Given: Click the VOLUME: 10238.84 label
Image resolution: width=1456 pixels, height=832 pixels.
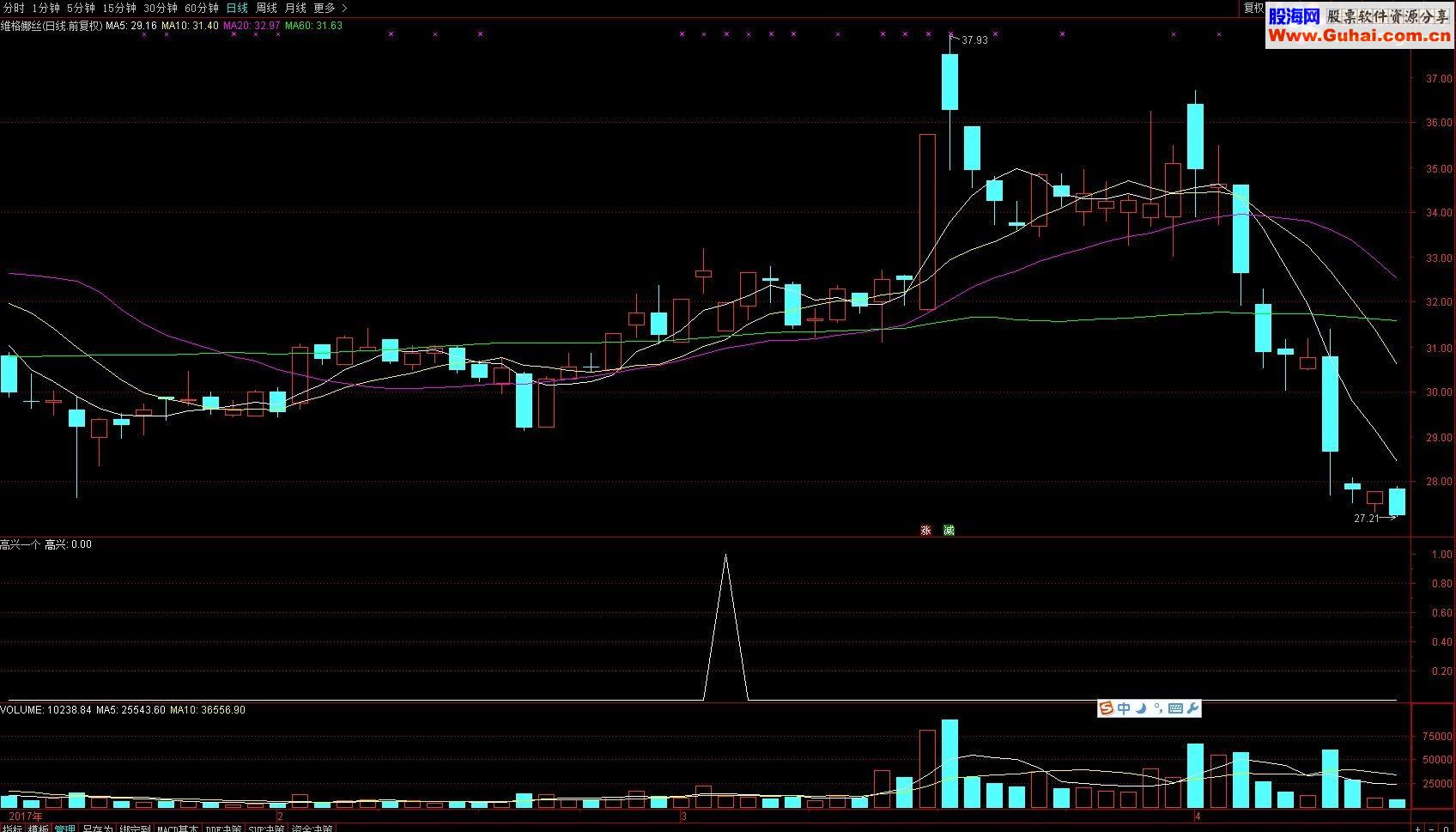Looking at the screenshot, I should click(x=45, y=710).
